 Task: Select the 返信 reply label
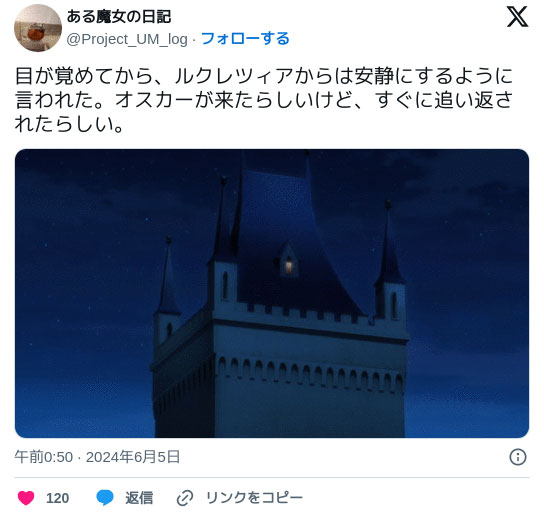tap(139, 498)
